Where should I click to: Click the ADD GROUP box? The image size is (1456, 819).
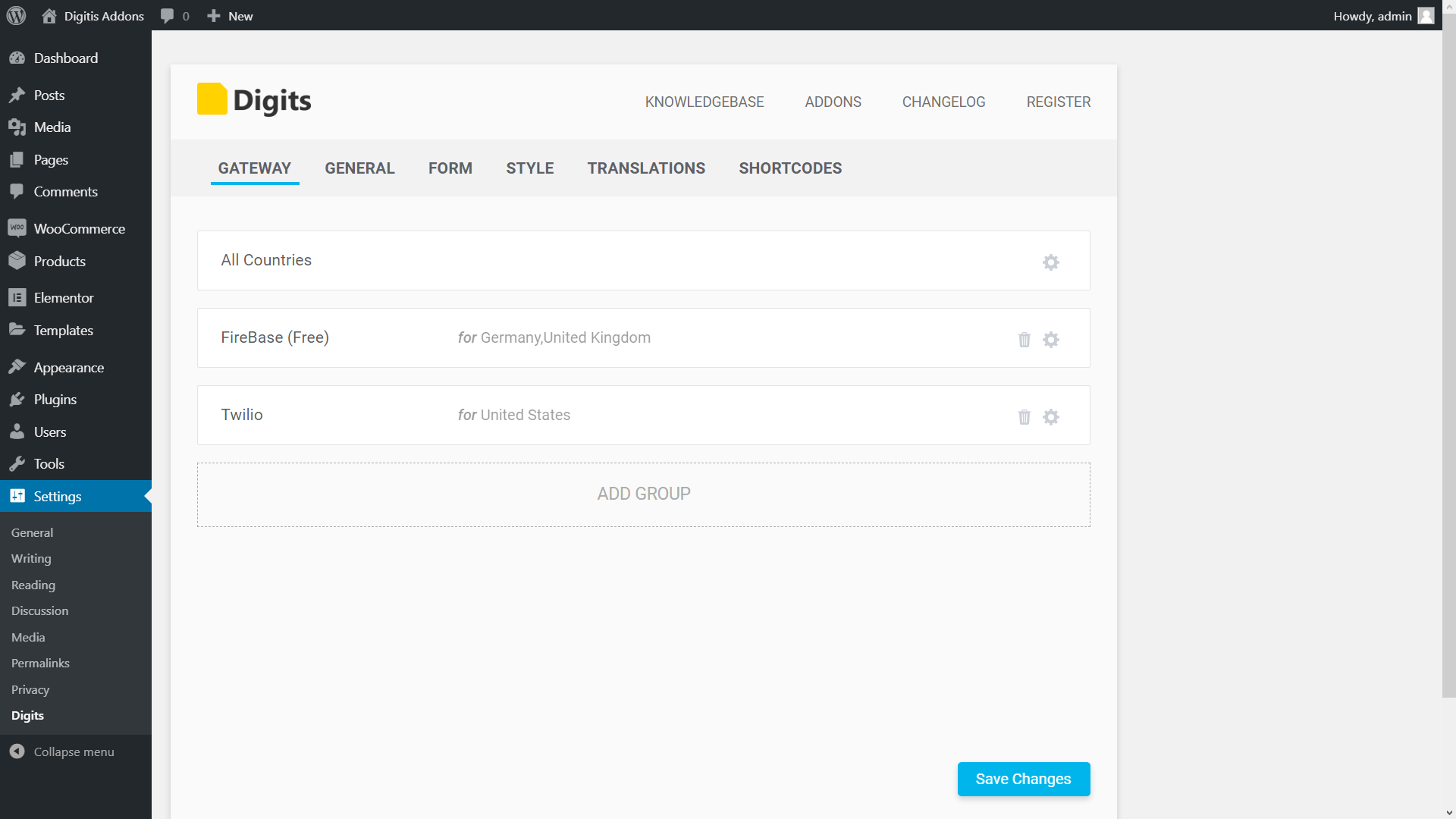[x=644, y=494]
